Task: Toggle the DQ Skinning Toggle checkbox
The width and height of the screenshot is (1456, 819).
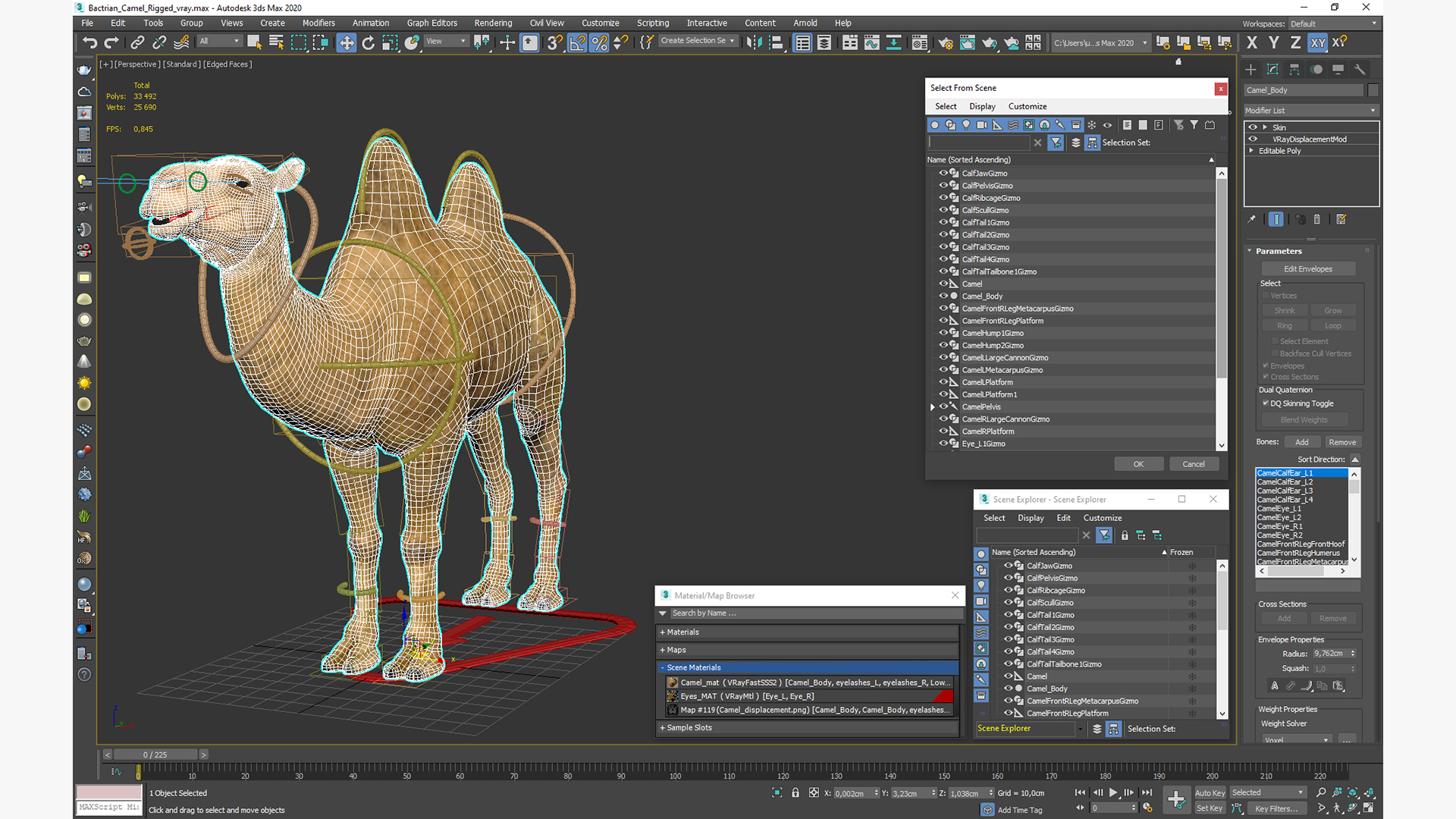Action: pos(1266,403)
